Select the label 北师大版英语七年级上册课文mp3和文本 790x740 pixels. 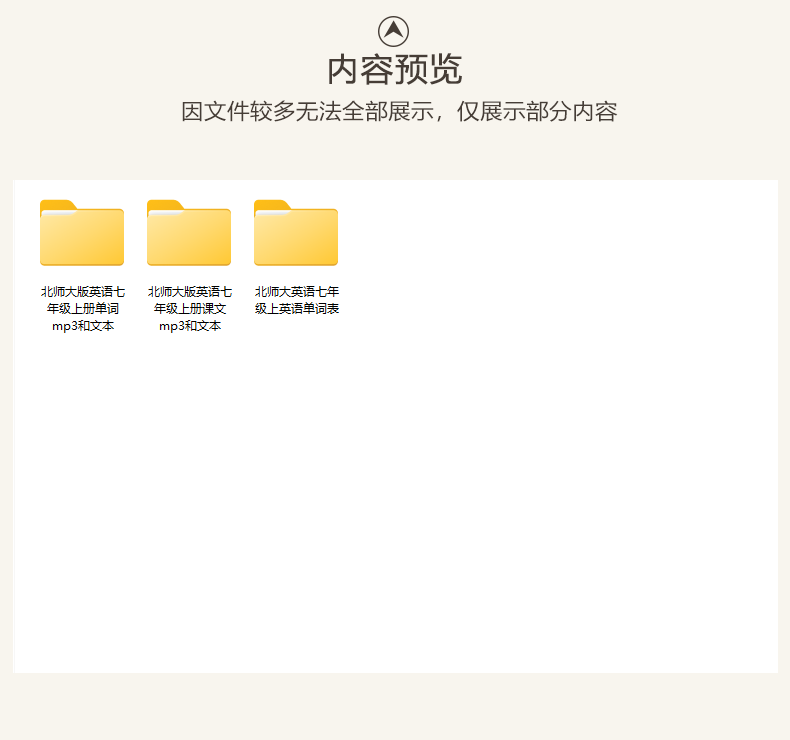pos(189,308)
